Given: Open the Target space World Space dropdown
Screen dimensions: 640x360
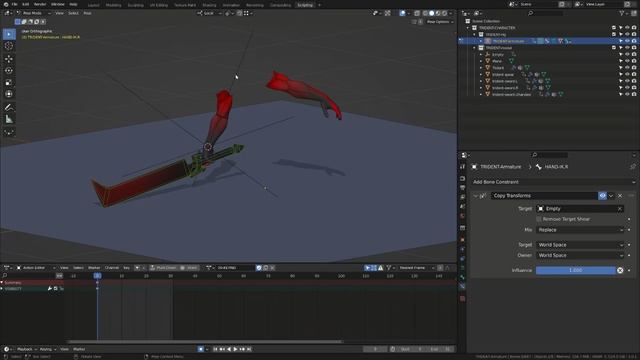Looking at the screenshot, I should tap(580, 245).
